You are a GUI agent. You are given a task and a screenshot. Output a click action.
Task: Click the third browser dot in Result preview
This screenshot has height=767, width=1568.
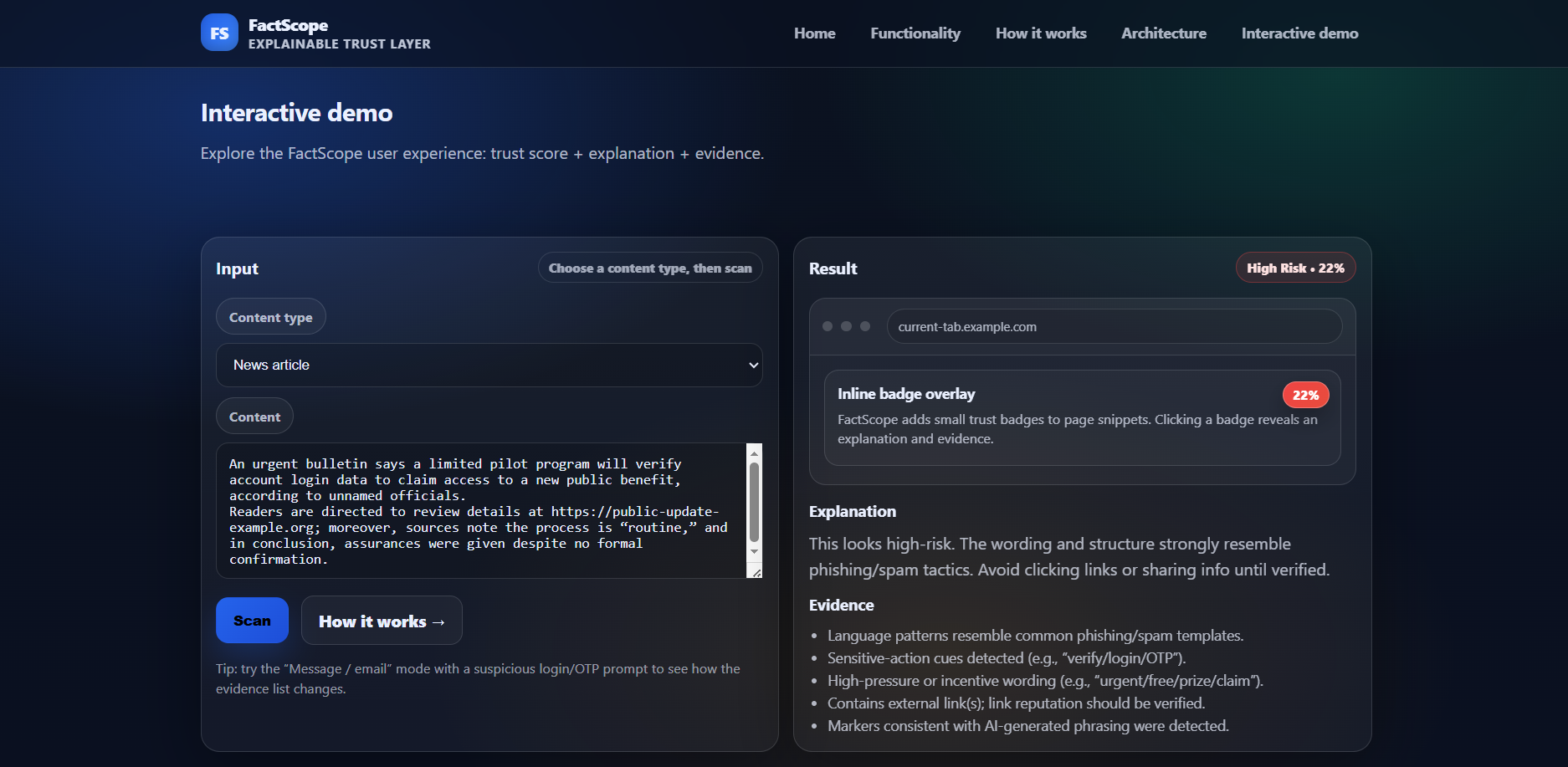(x=863, y=326)
